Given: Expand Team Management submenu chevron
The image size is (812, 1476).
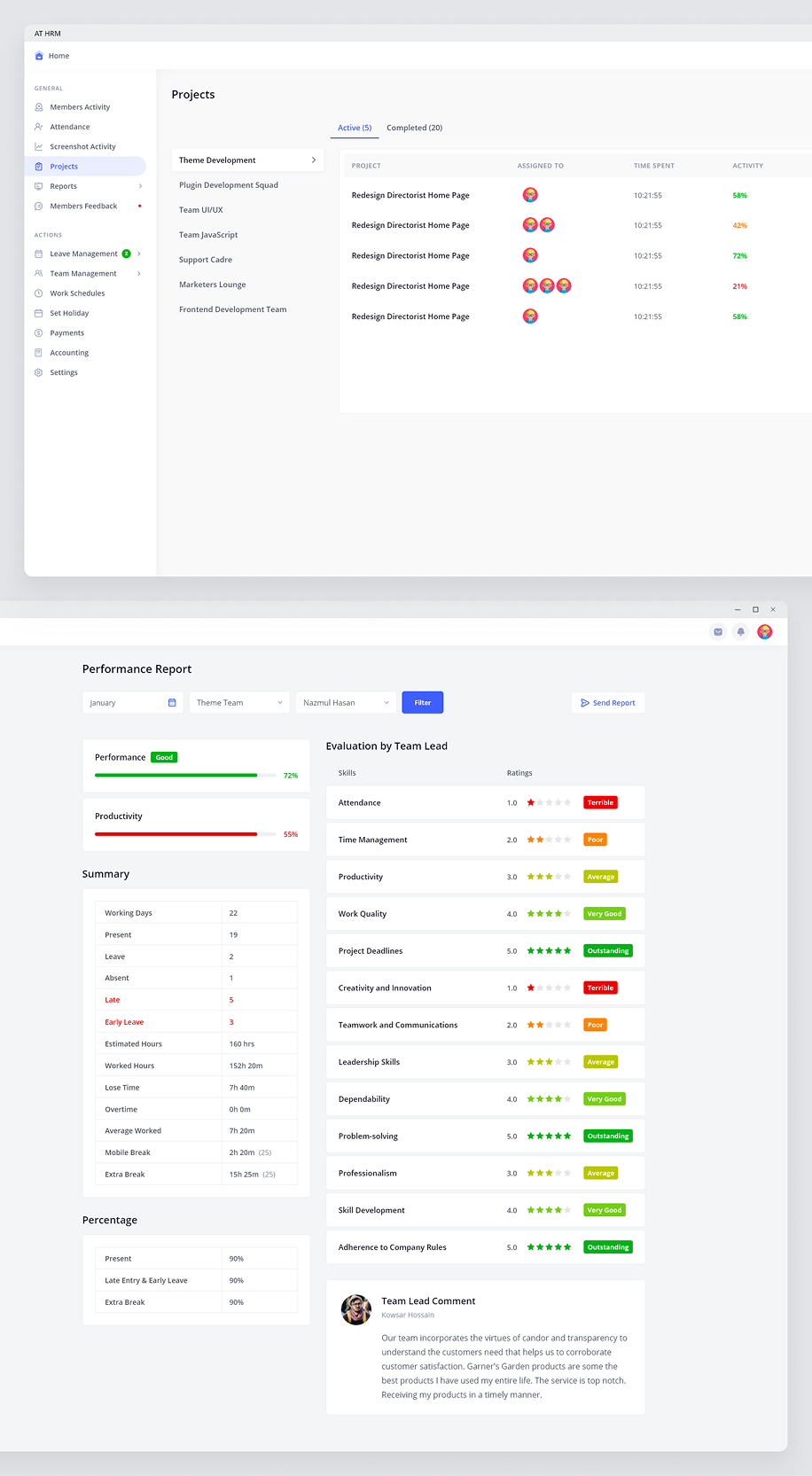Looking at the screenshot, I should pos(139,273).
